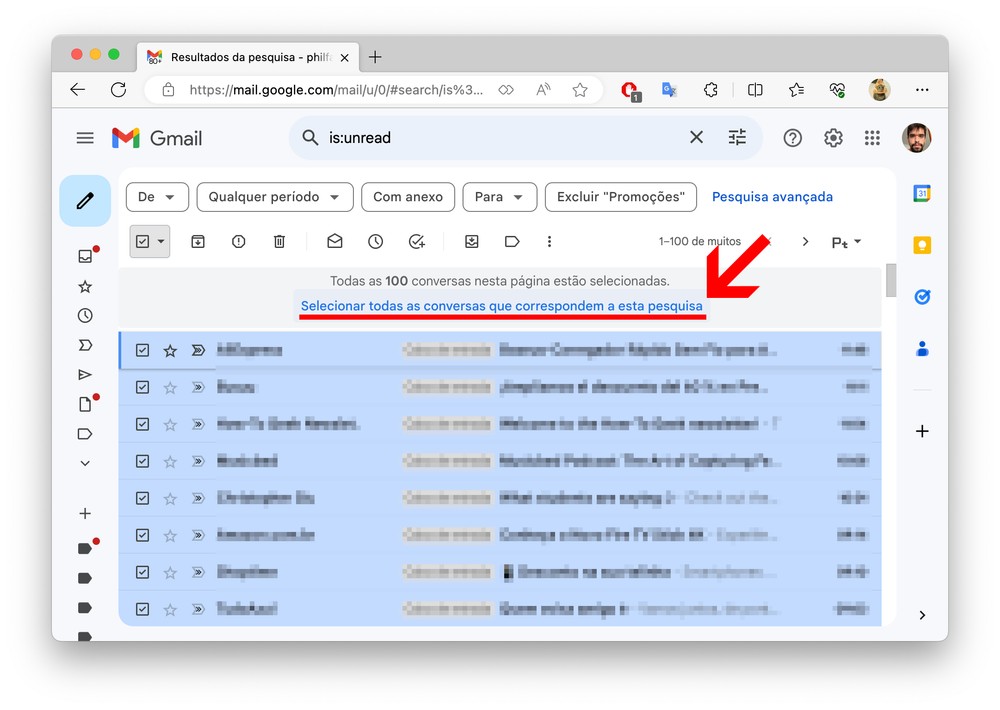Star the first conversation in the list

170,350
